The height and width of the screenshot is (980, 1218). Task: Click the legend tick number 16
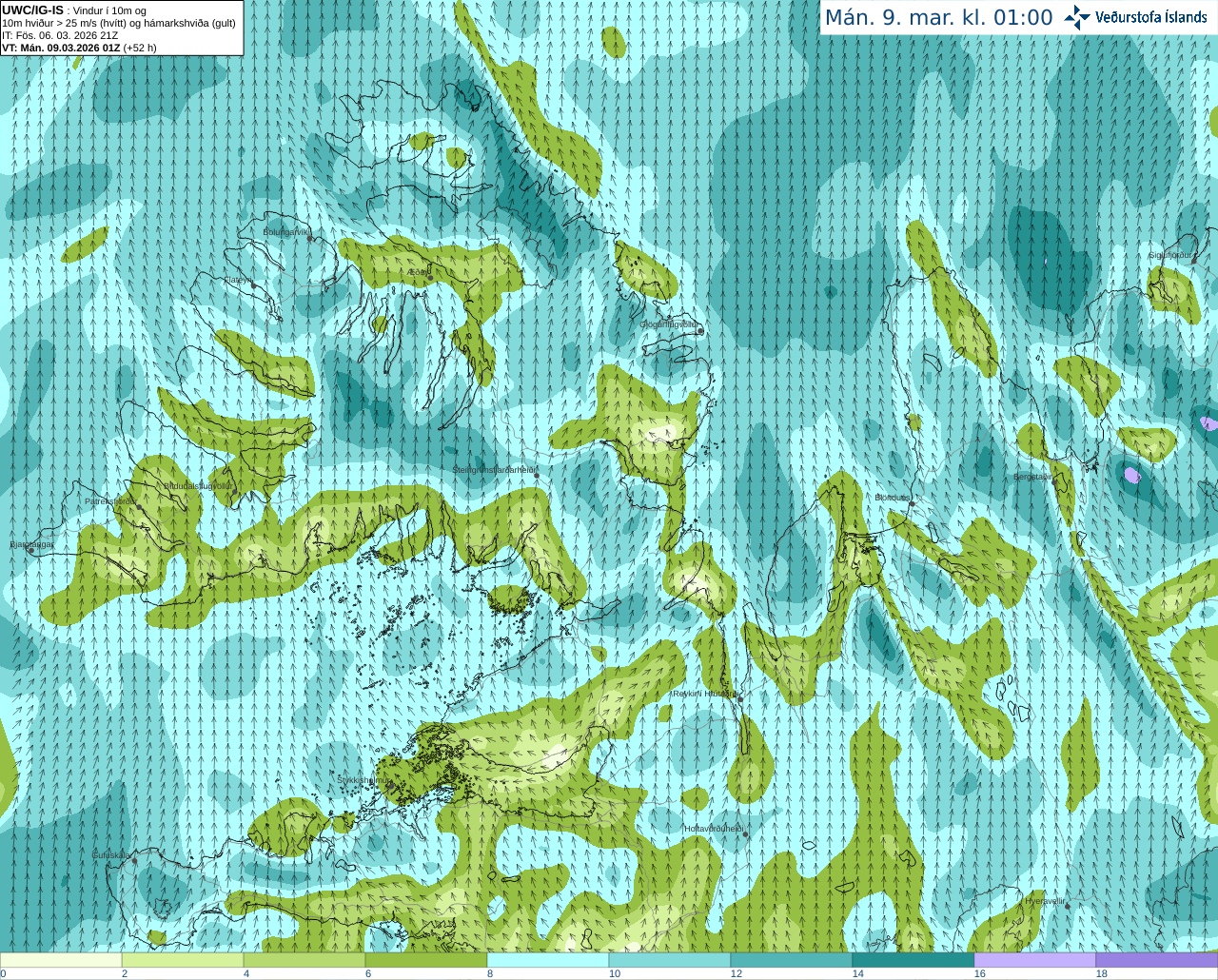pyautogui.click(x=980, y=973)
